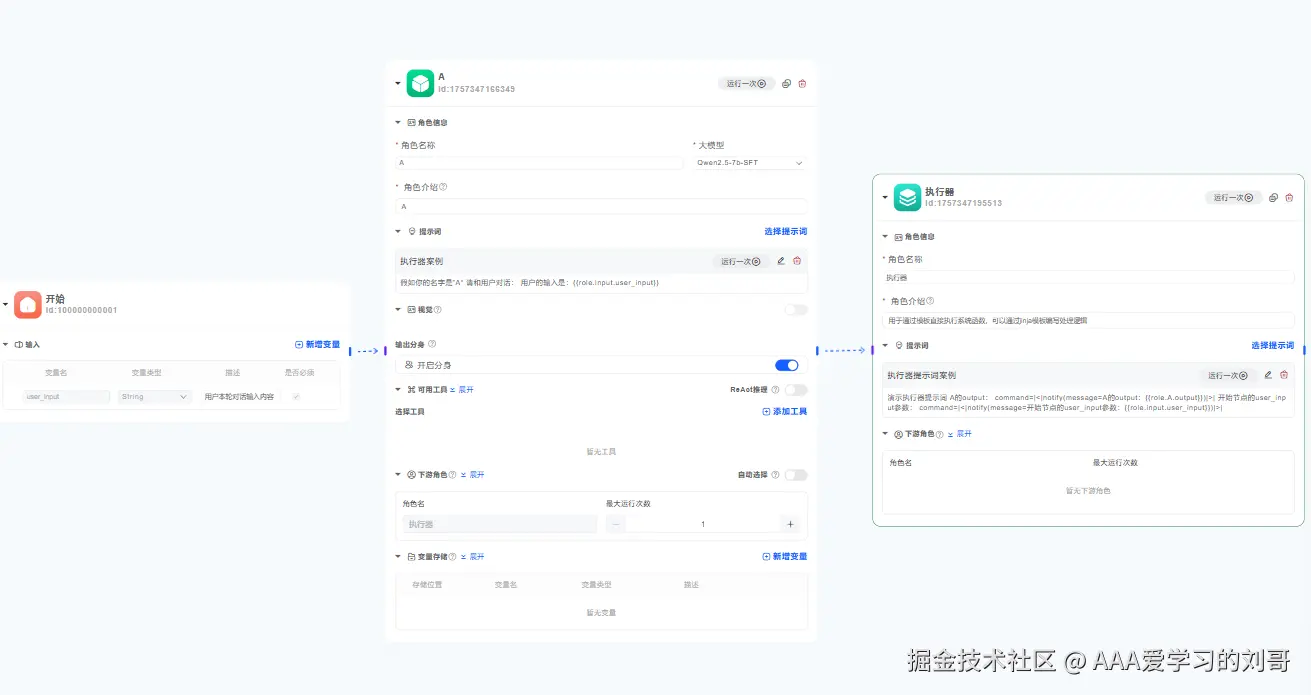This screenshot has height=695, width=1311.
Task: Toggle the 视觉 switch on
Action: [796, 310]
